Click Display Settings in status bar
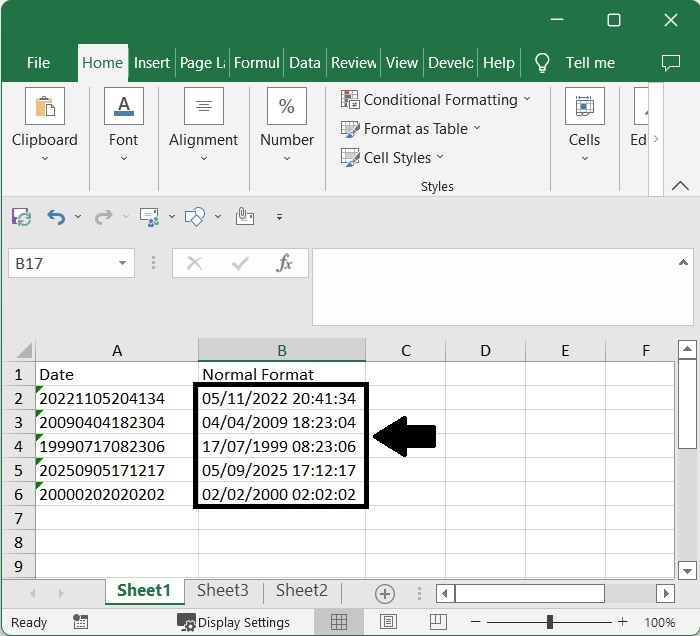 (x=233, y=622)
